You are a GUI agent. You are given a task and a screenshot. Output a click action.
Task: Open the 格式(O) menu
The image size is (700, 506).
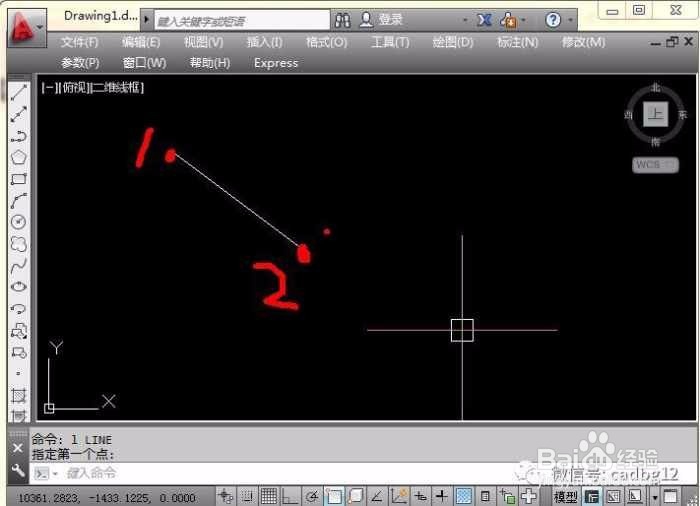coord(326,42)
